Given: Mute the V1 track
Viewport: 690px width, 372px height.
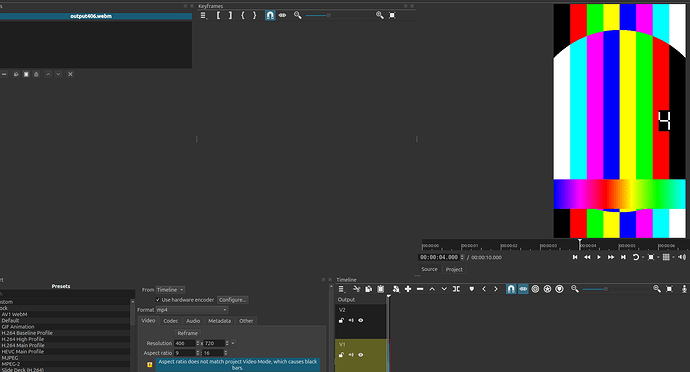Looking at the screenshot, I should (351, 355).
